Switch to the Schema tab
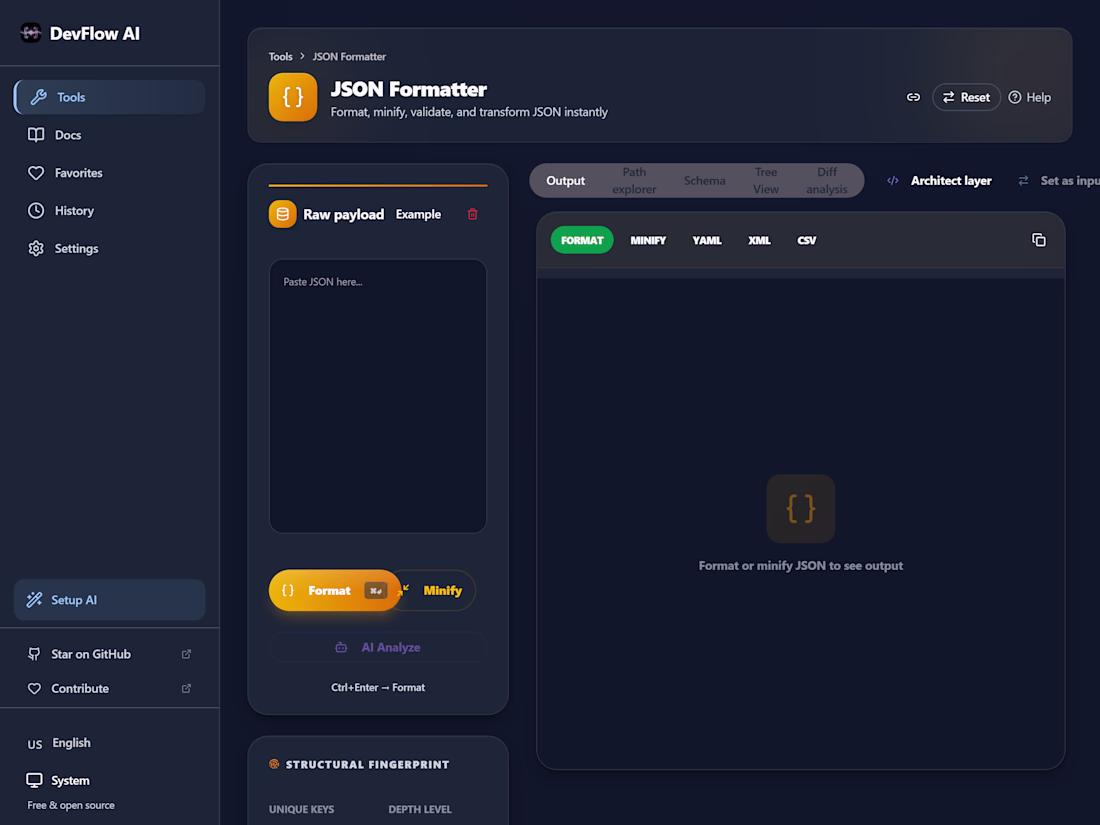 (704, 180)
